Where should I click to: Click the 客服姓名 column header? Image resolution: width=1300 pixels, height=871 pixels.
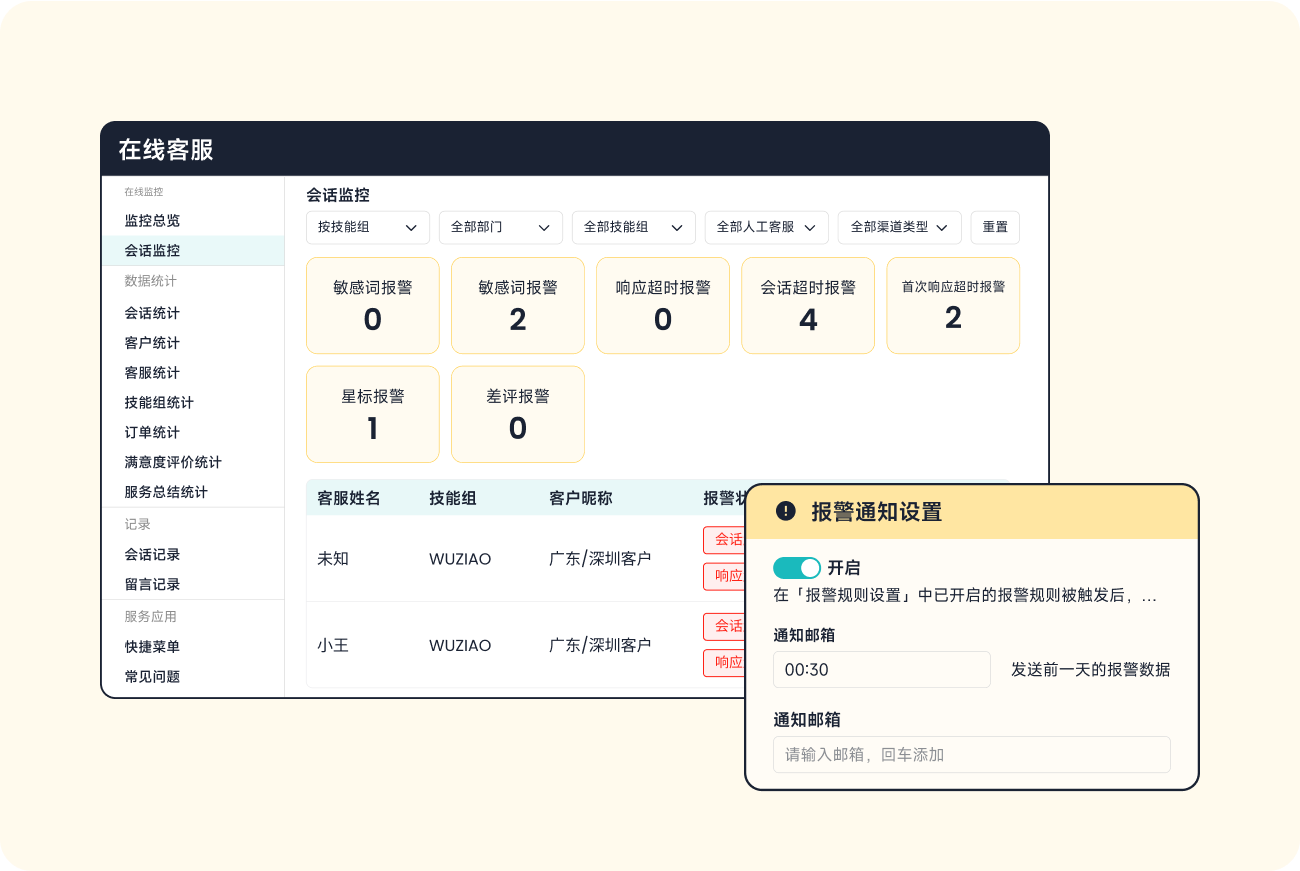click(349, 498)
